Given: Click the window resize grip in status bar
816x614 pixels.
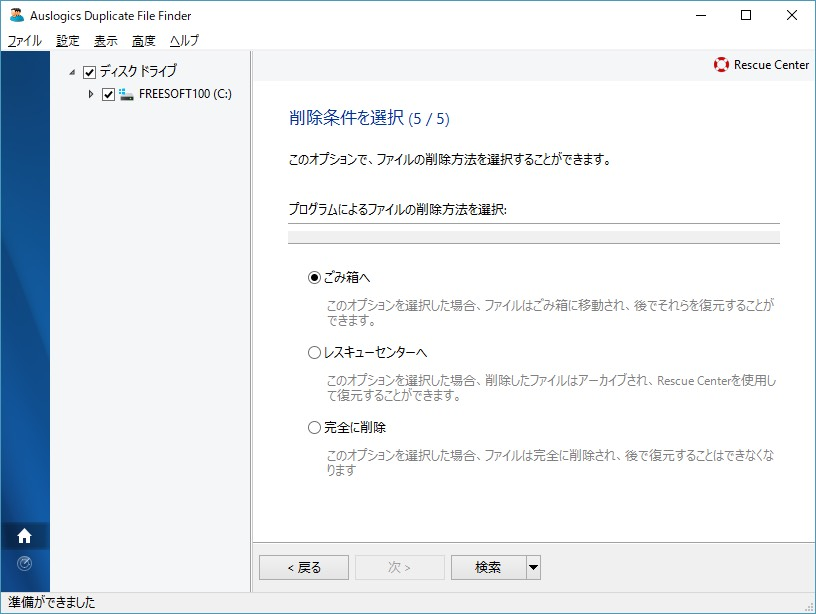Looking at the screenshot, I should tap(809, 607).
